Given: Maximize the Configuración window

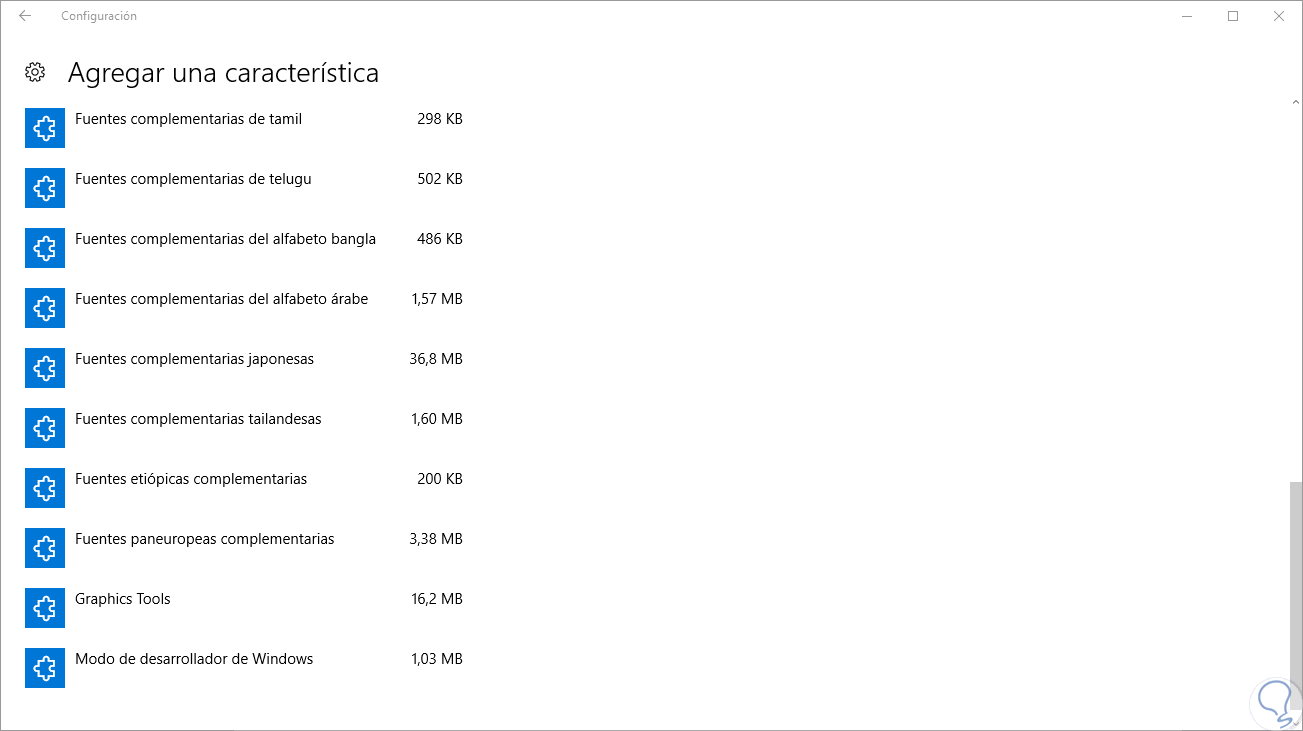Looking at the screenshot, I should (x=1233, y=16).
